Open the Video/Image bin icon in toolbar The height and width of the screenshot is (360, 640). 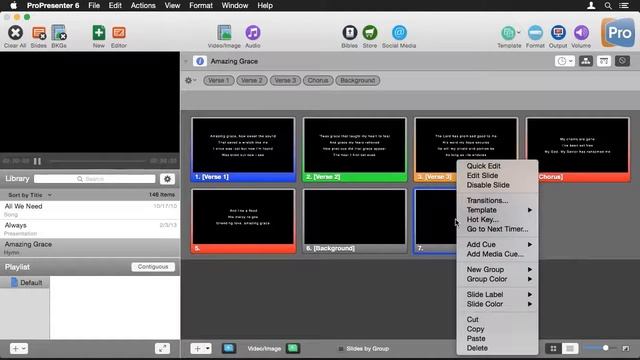pos(224,33)
